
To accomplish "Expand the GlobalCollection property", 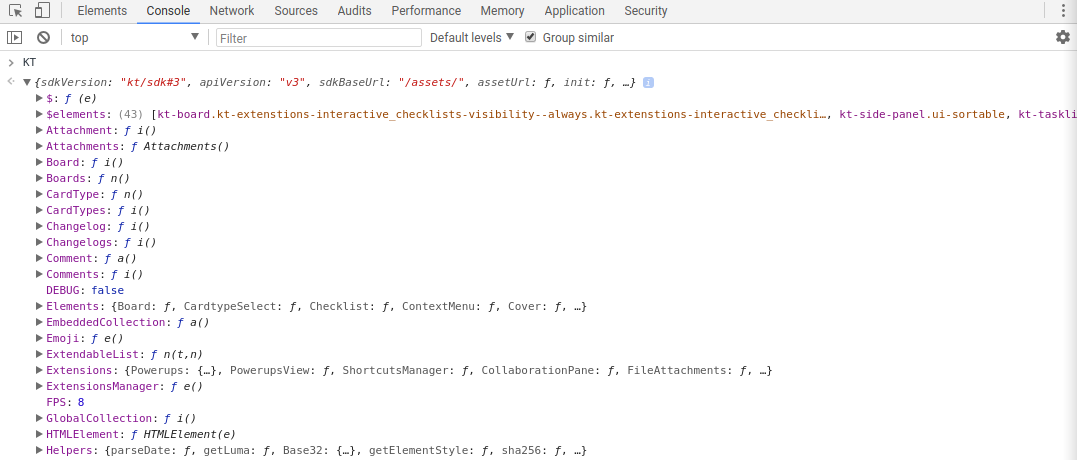I will [x=40, y=418].
